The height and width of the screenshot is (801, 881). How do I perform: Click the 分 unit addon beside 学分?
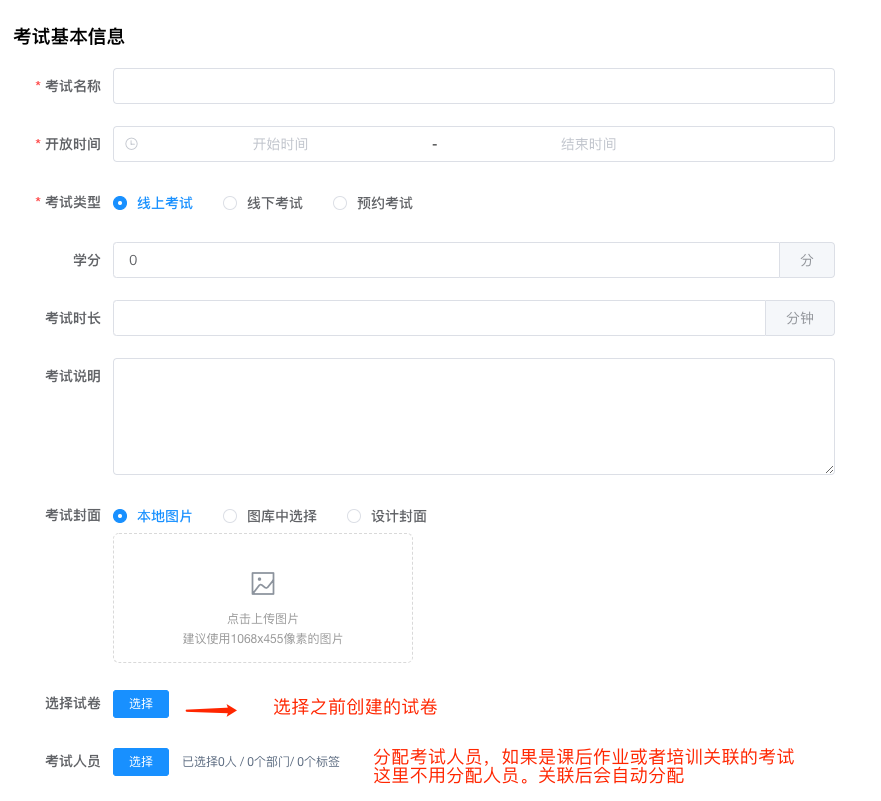tap(807, 260)
